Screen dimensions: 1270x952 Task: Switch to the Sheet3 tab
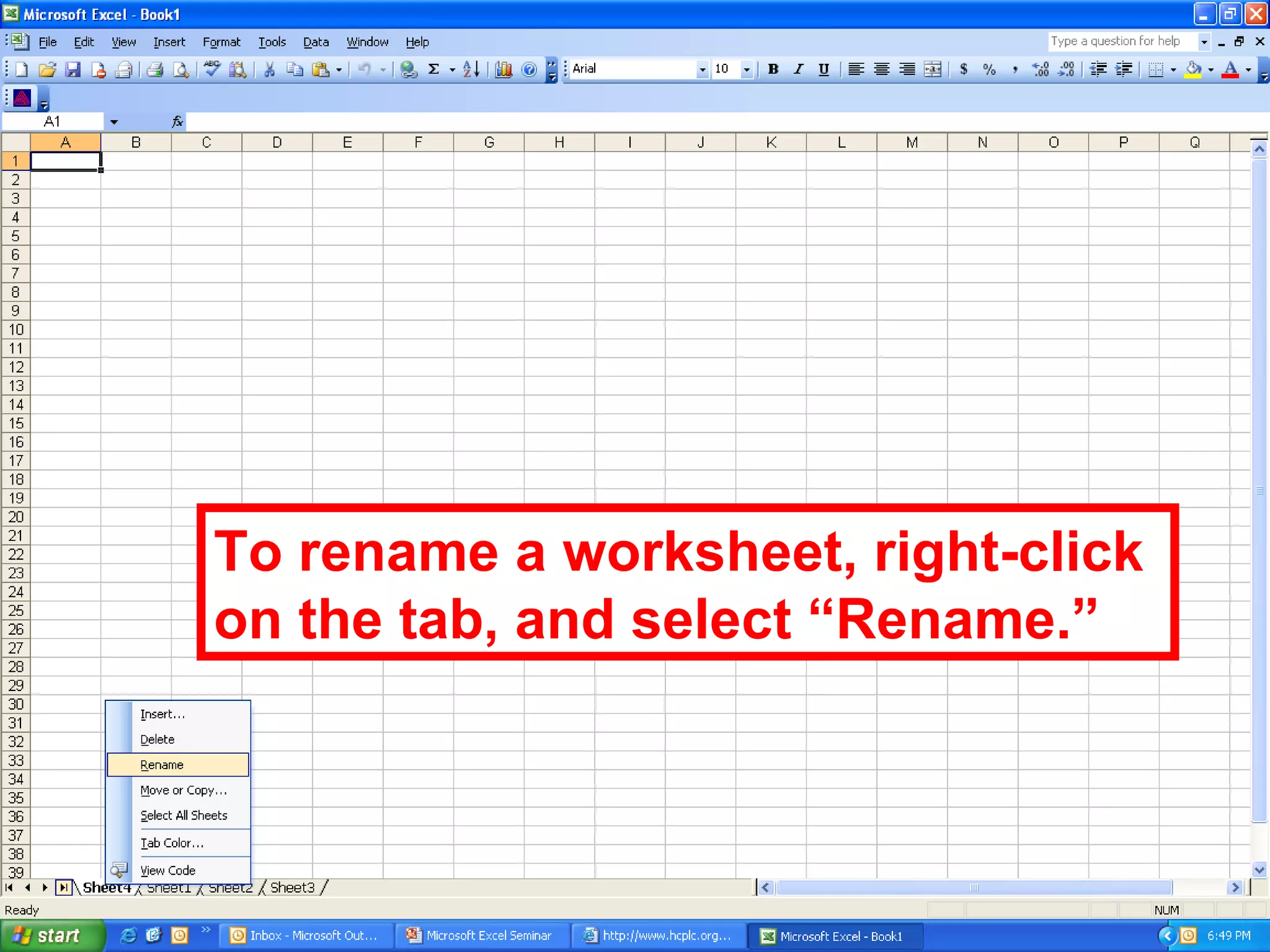click(x=293, y=888)
